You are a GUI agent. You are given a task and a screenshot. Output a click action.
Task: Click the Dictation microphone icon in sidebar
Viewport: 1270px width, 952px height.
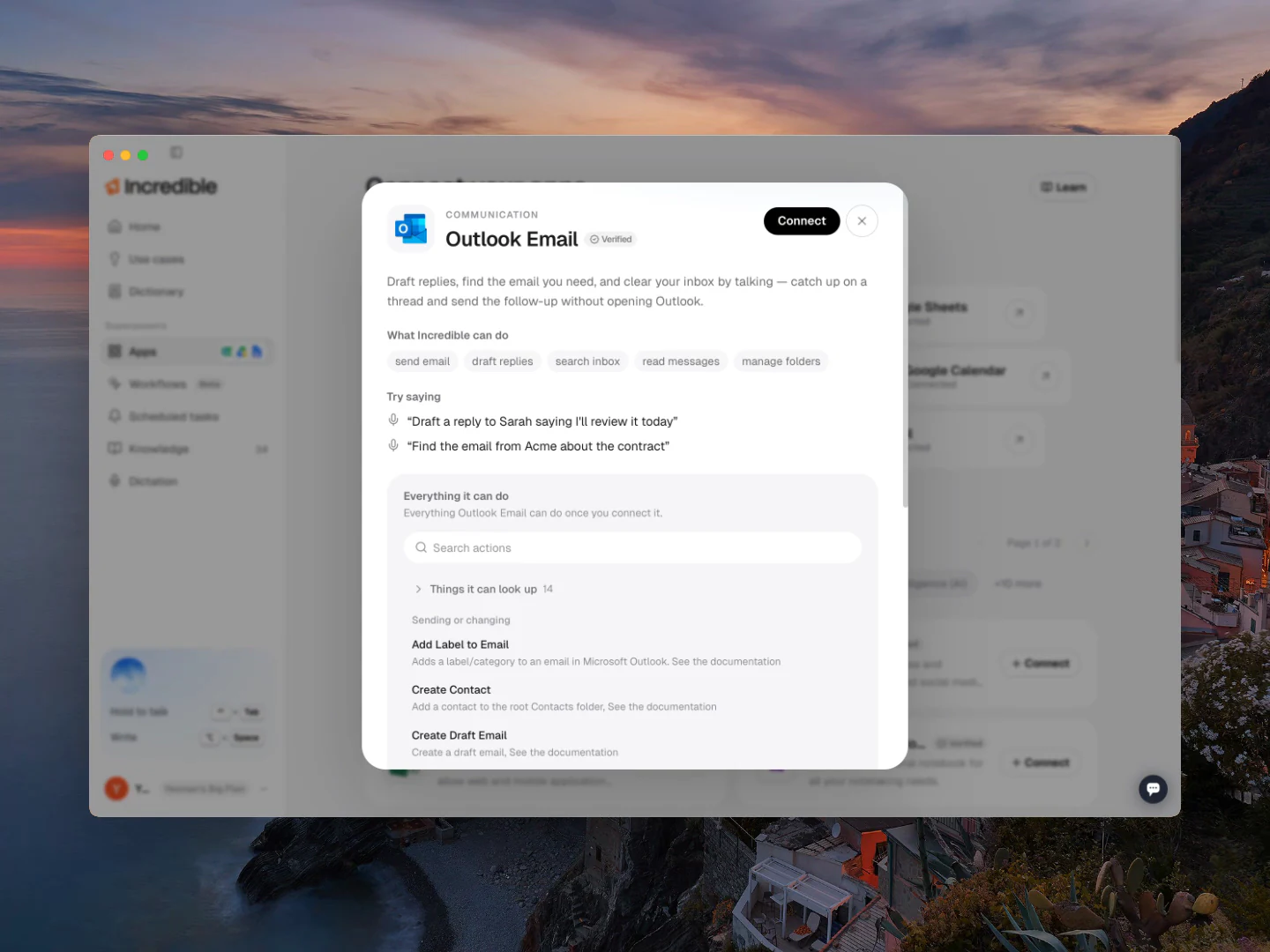(x=115, y=480)
